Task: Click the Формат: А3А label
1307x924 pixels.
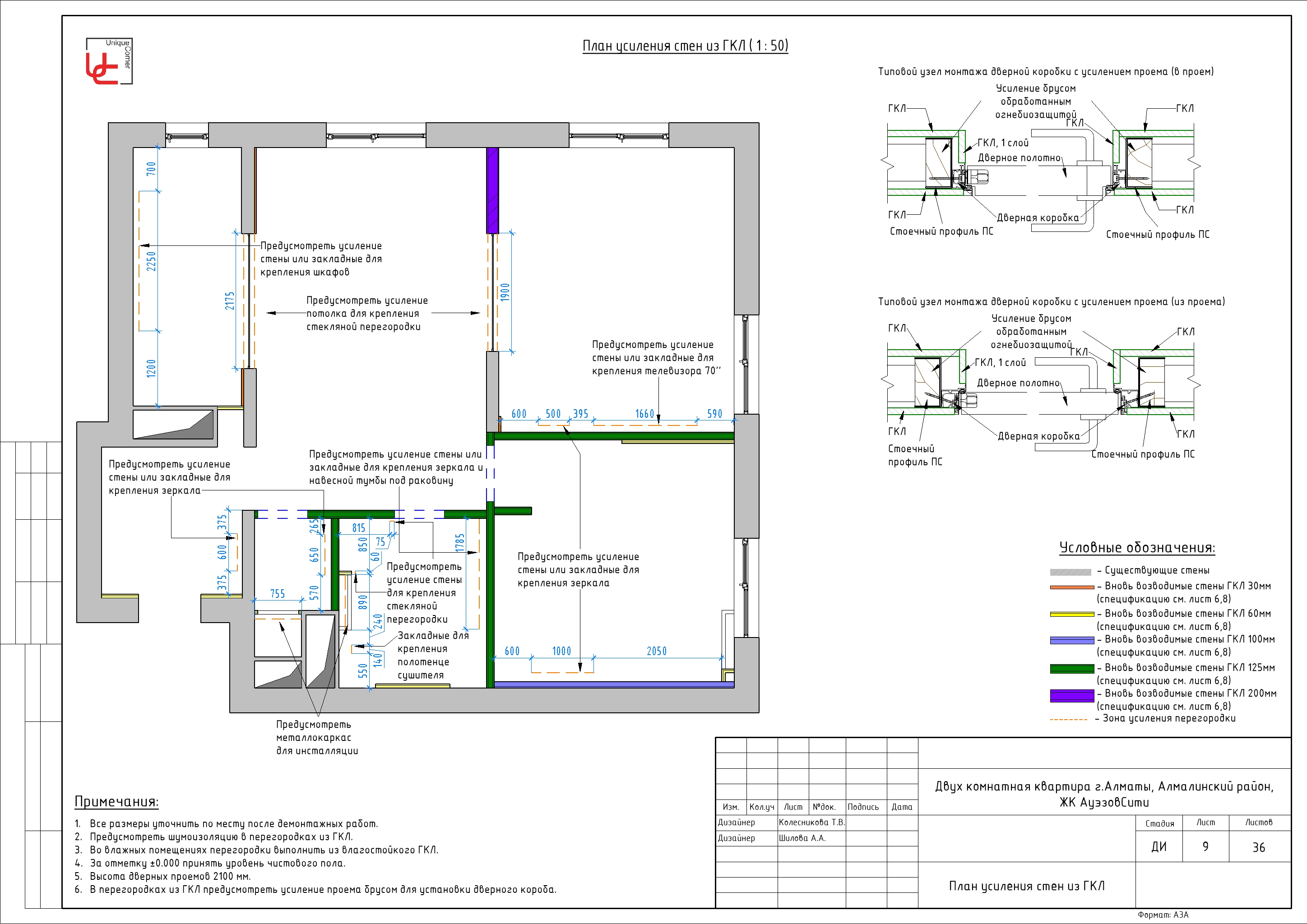Action: click(1163, 915)
